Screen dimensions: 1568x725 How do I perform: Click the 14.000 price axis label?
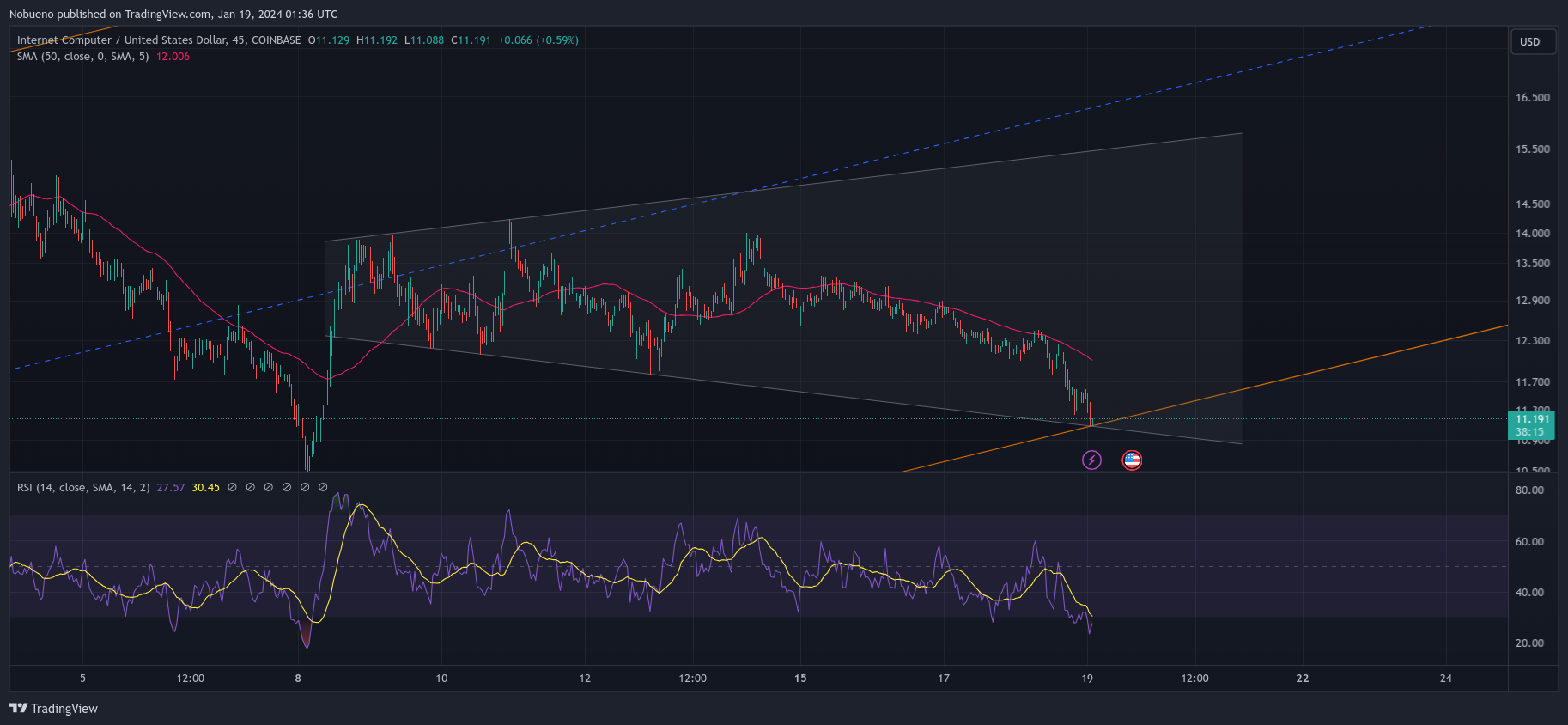(x=1533, y=234)
